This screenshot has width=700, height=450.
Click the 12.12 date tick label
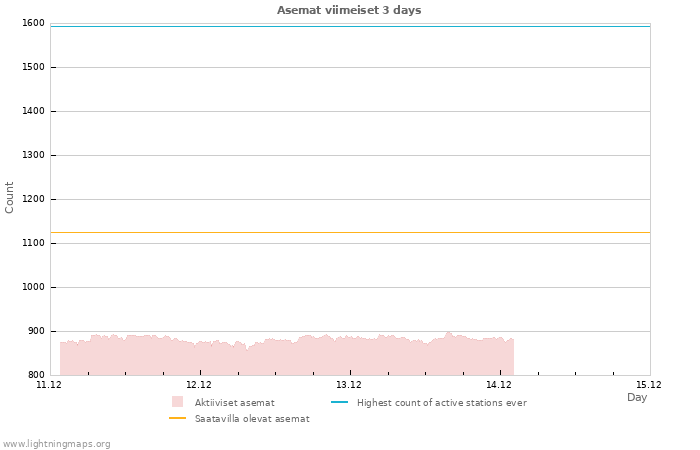[199, 384]
